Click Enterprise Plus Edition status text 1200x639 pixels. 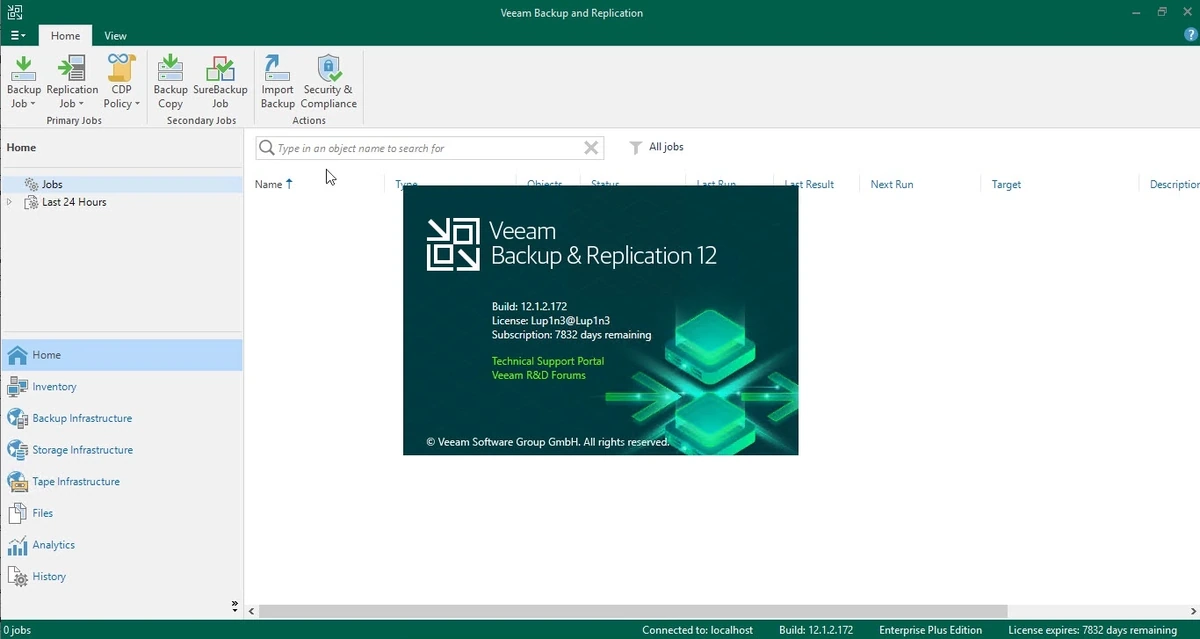click(x=930, y=630)
